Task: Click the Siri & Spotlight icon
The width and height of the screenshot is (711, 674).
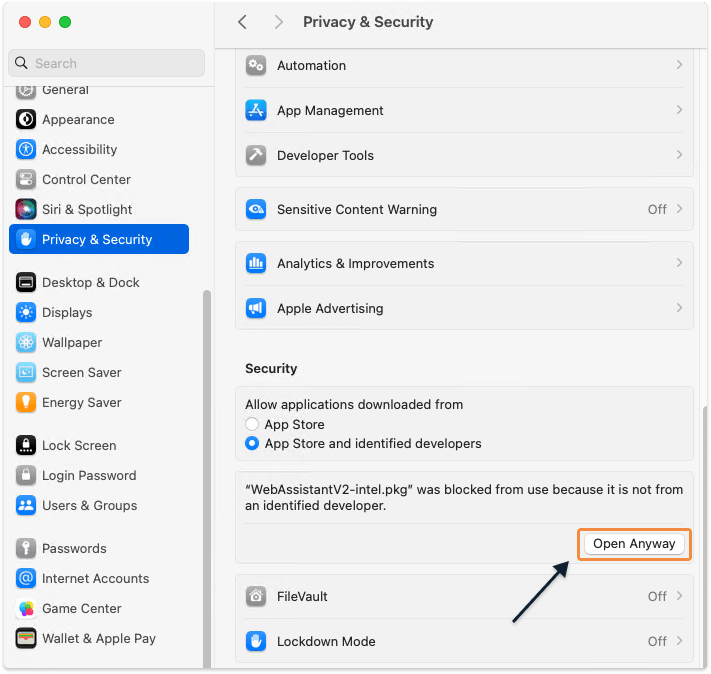Action: point(26,210)
